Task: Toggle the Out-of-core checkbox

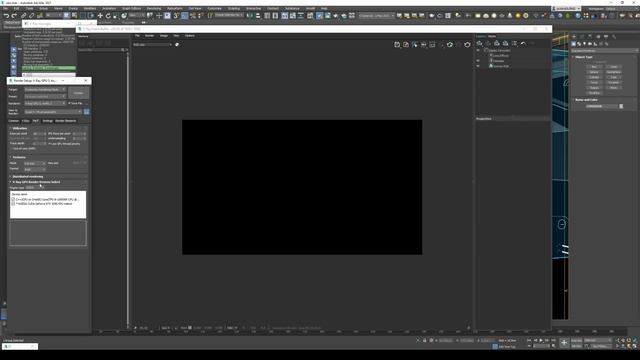Action: click(12, 149)
